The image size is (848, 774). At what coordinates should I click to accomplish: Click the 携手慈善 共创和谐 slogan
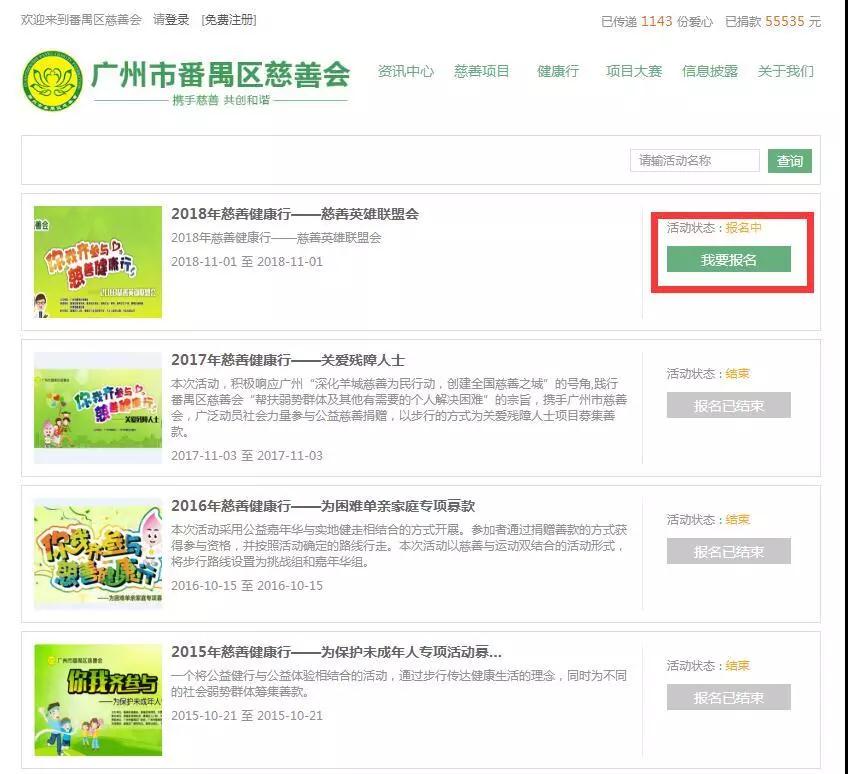point(221,100)
